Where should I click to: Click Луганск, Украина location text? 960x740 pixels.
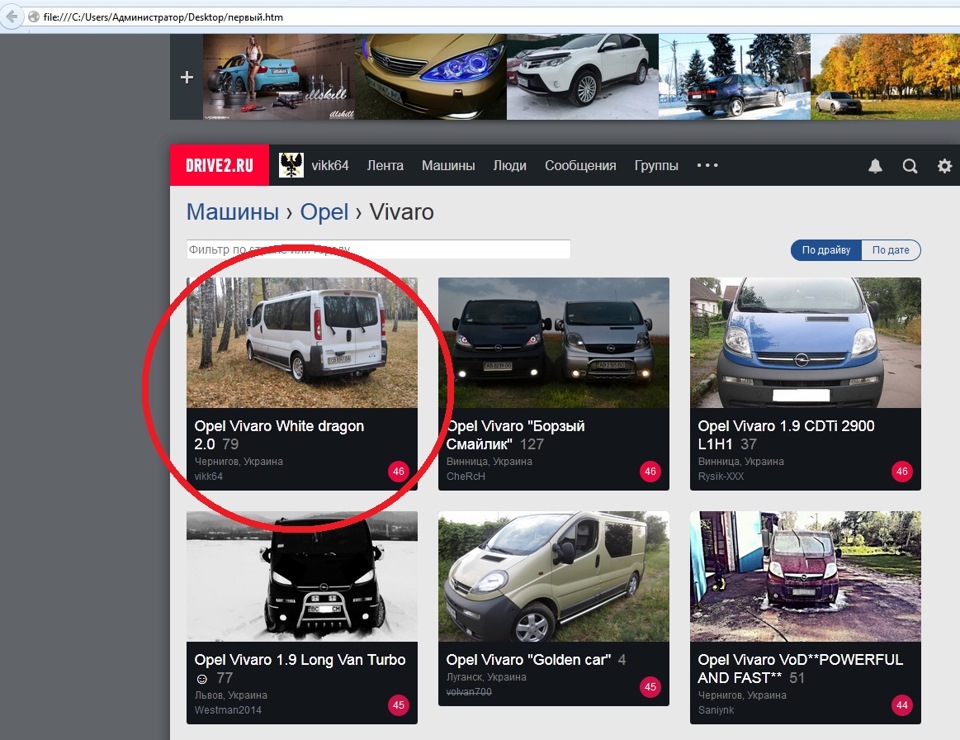click(486, 677)
